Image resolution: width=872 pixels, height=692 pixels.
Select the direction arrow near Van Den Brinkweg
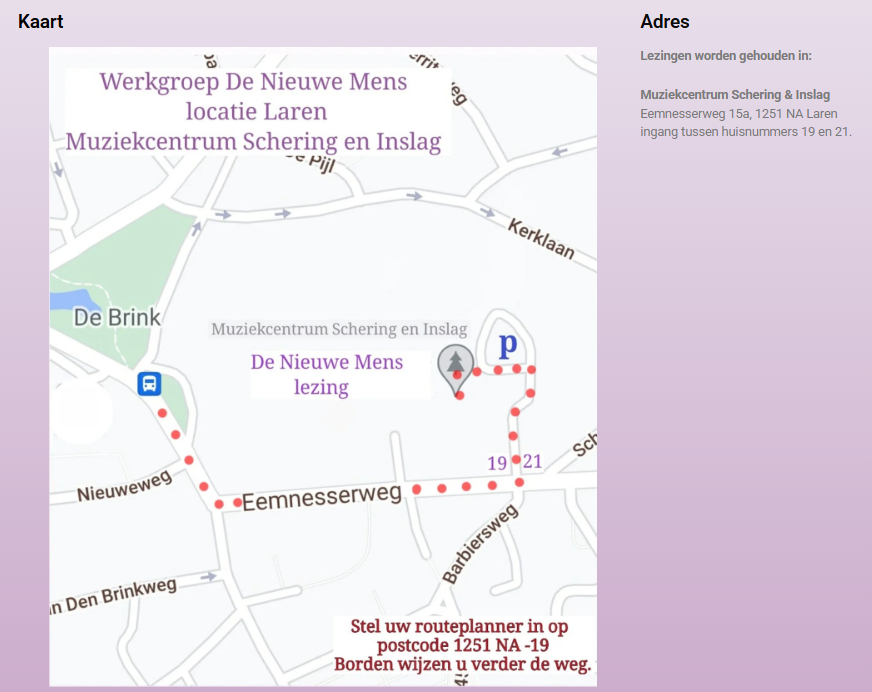[209, 577]
